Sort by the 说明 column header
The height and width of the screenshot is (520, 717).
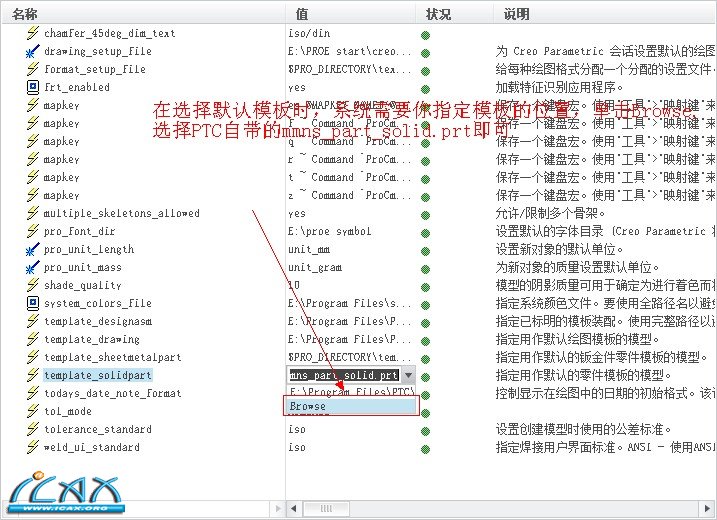tap(517, 14)
